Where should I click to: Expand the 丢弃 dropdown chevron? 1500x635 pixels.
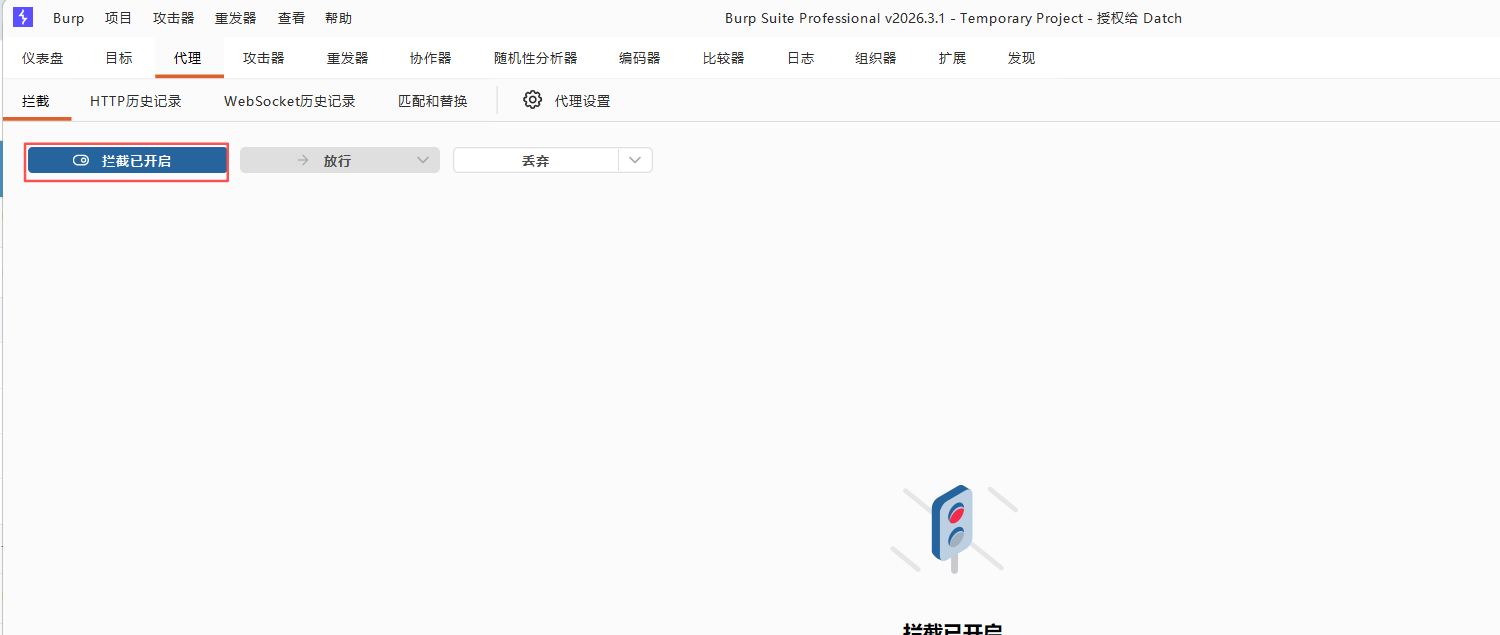(x=635, y=160)
